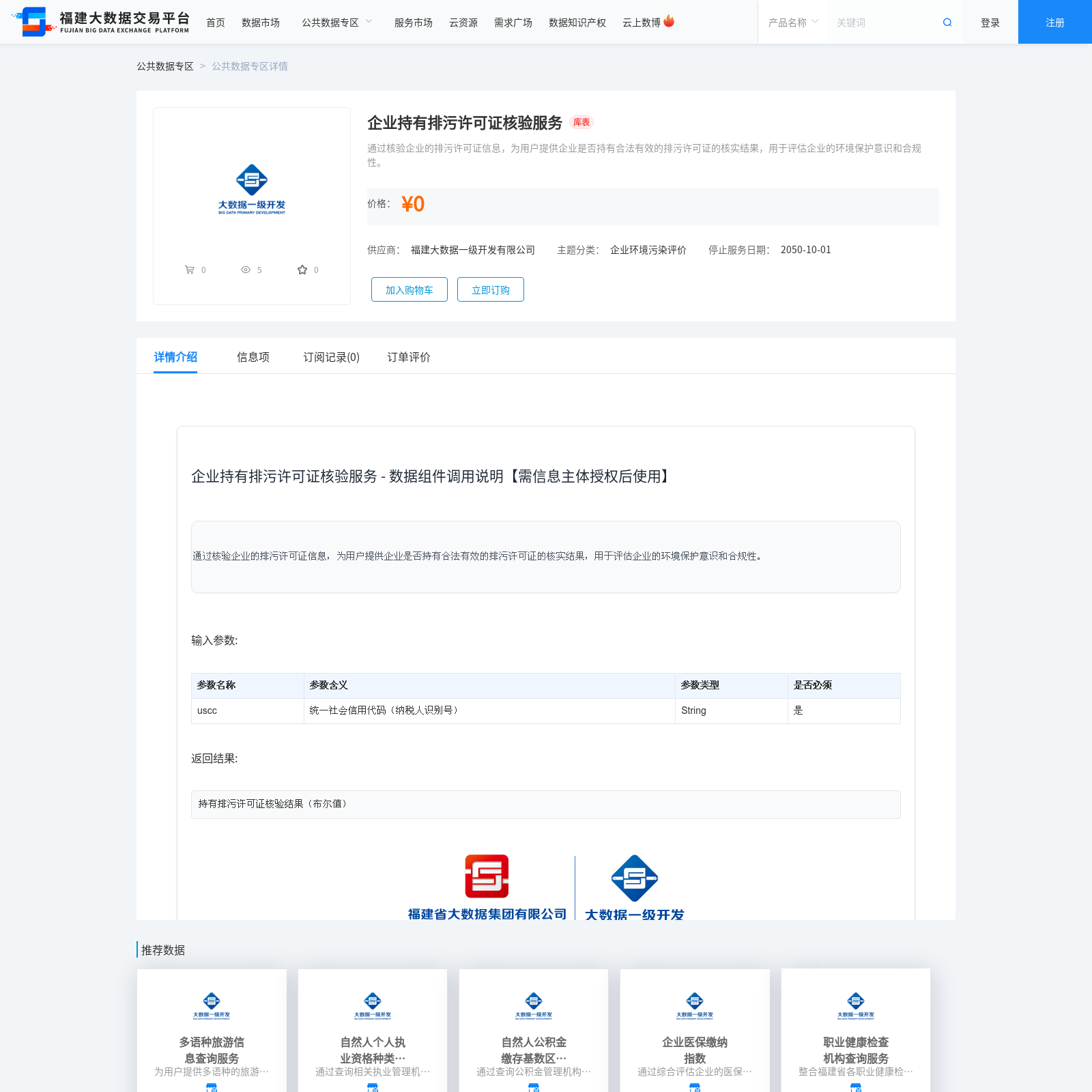This screenshot has height=1092, width=1092.
Task: Click the logo on 自然人公积金缴存基数 card
Action: pos(534,1005)
